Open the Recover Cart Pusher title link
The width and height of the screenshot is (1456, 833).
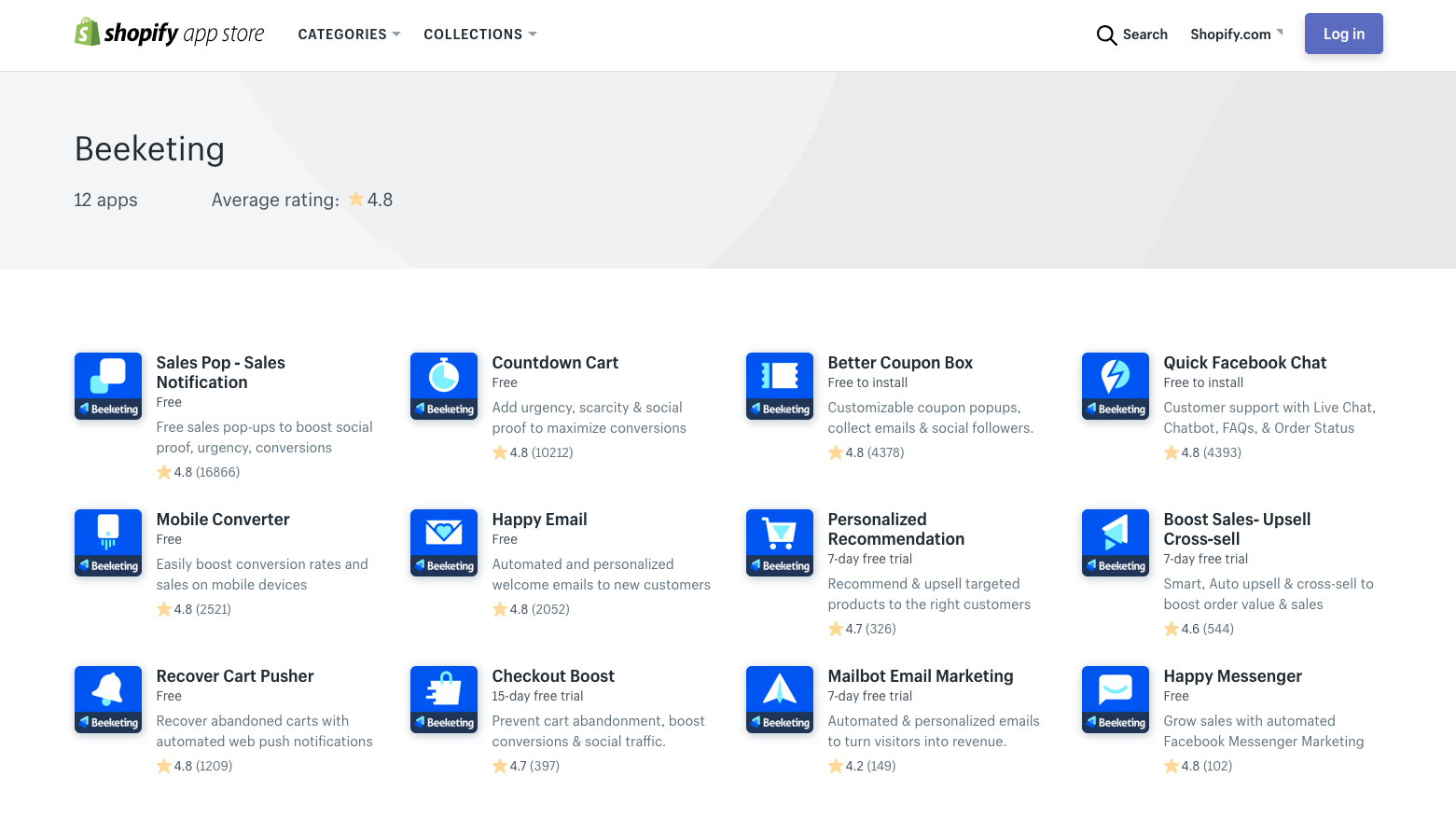coord(235,676)
